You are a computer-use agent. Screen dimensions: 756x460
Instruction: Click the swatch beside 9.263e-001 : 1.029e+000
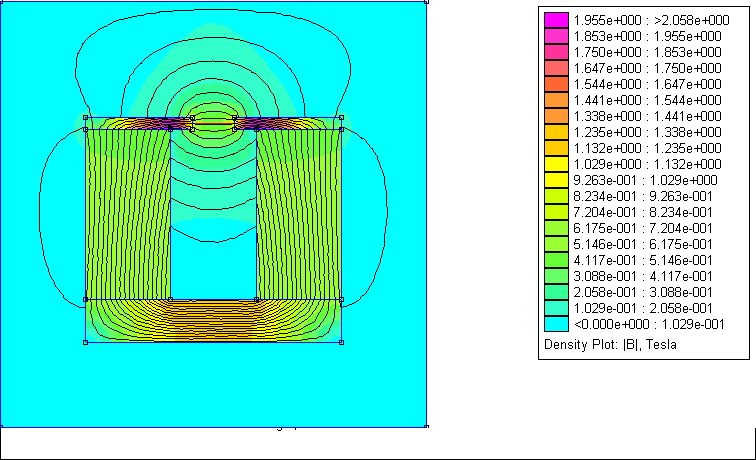click(556, 180)
